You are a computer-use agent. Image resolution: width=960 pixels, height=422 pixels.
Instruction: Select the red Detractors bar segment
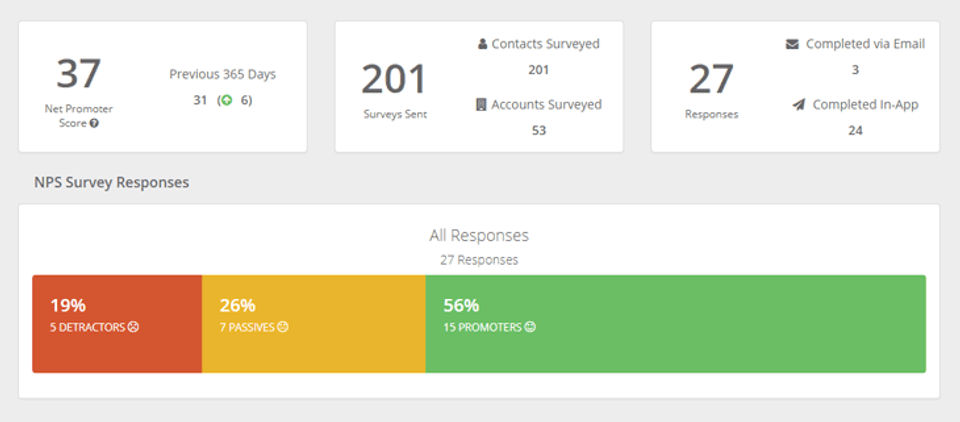117,323
